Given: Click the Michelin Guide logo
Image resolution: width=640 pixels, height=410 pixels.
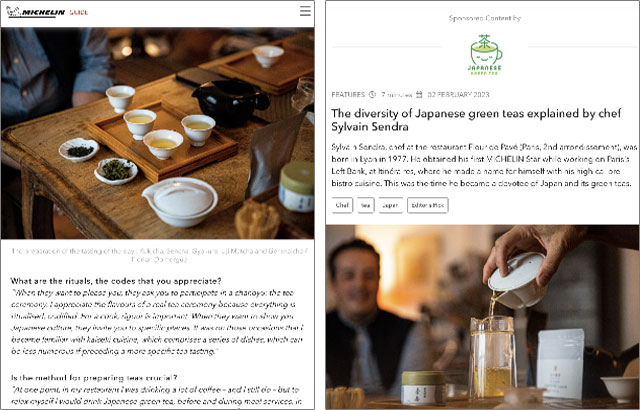Looking at the screenshot, I should coord(47,12).
